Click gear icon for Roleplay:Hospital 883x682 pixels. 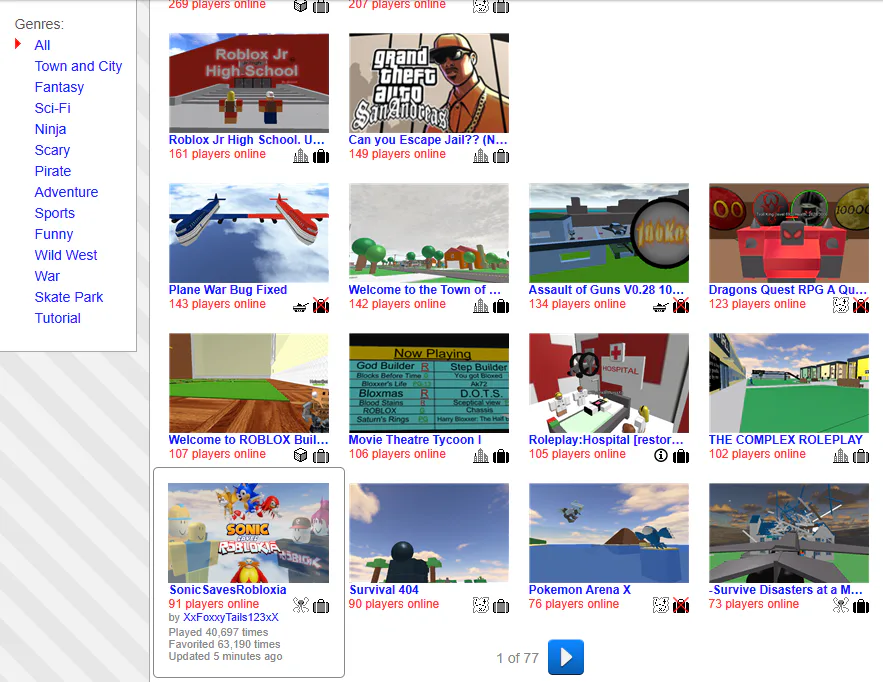pos(681,456)
